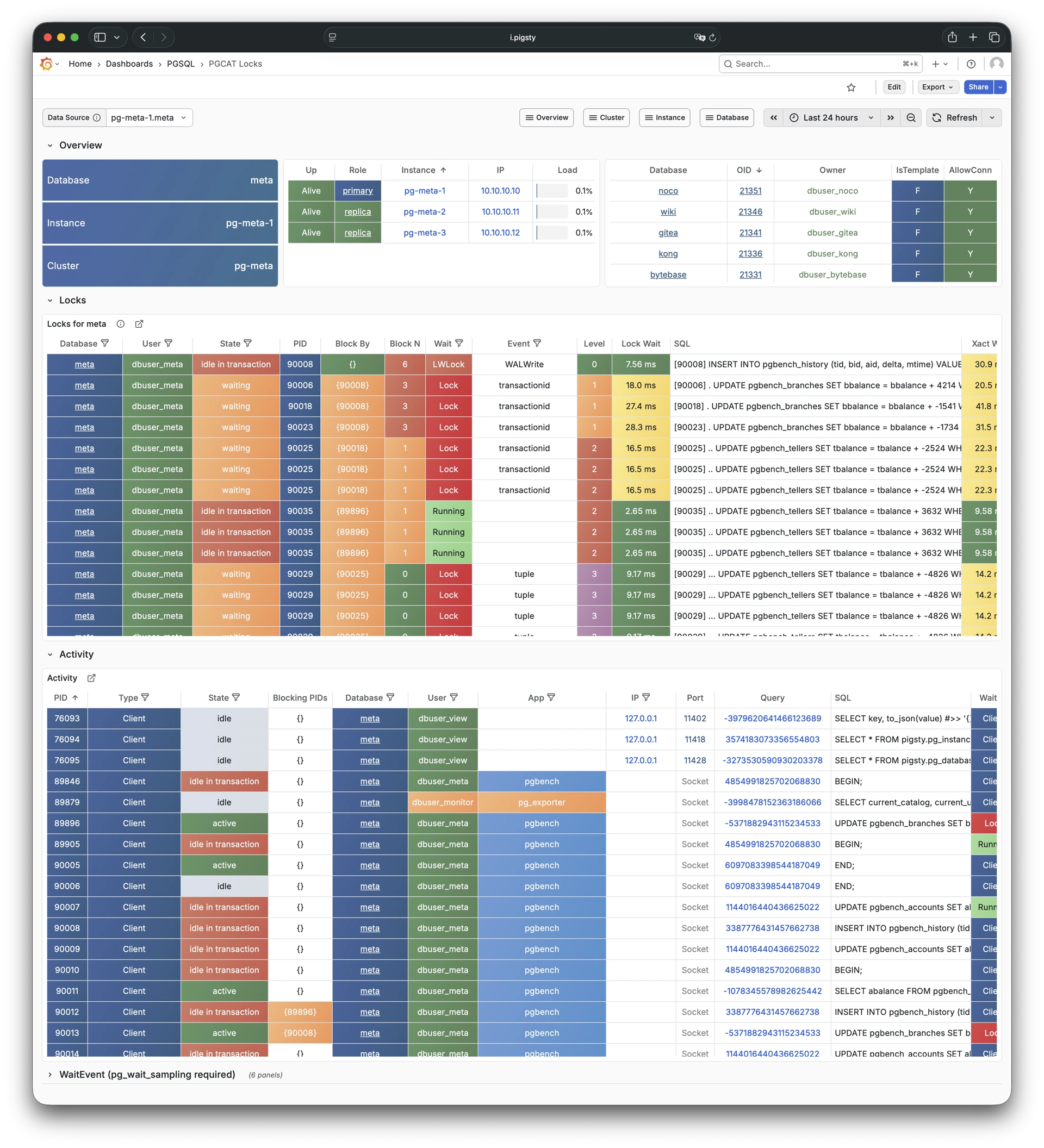This screenshot has height=1148, width=1044.
Task: Shift time range forward with double arrow
Action: (890, 118)
